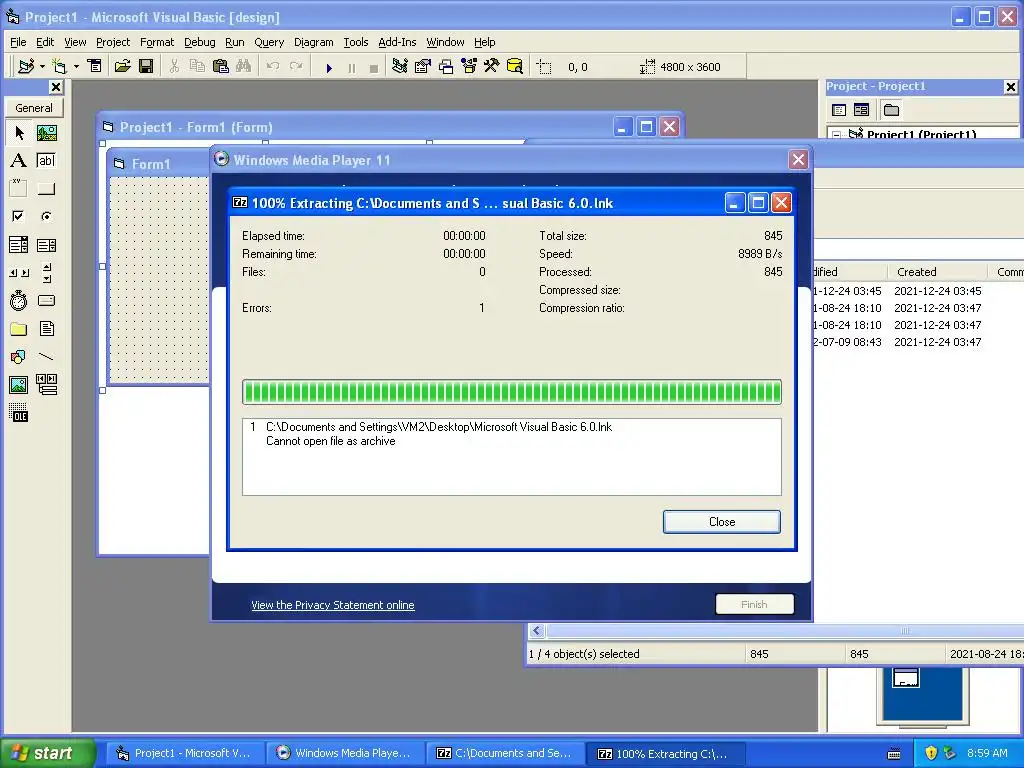Open the Project Explorer from the toolbar

[400, 67]
